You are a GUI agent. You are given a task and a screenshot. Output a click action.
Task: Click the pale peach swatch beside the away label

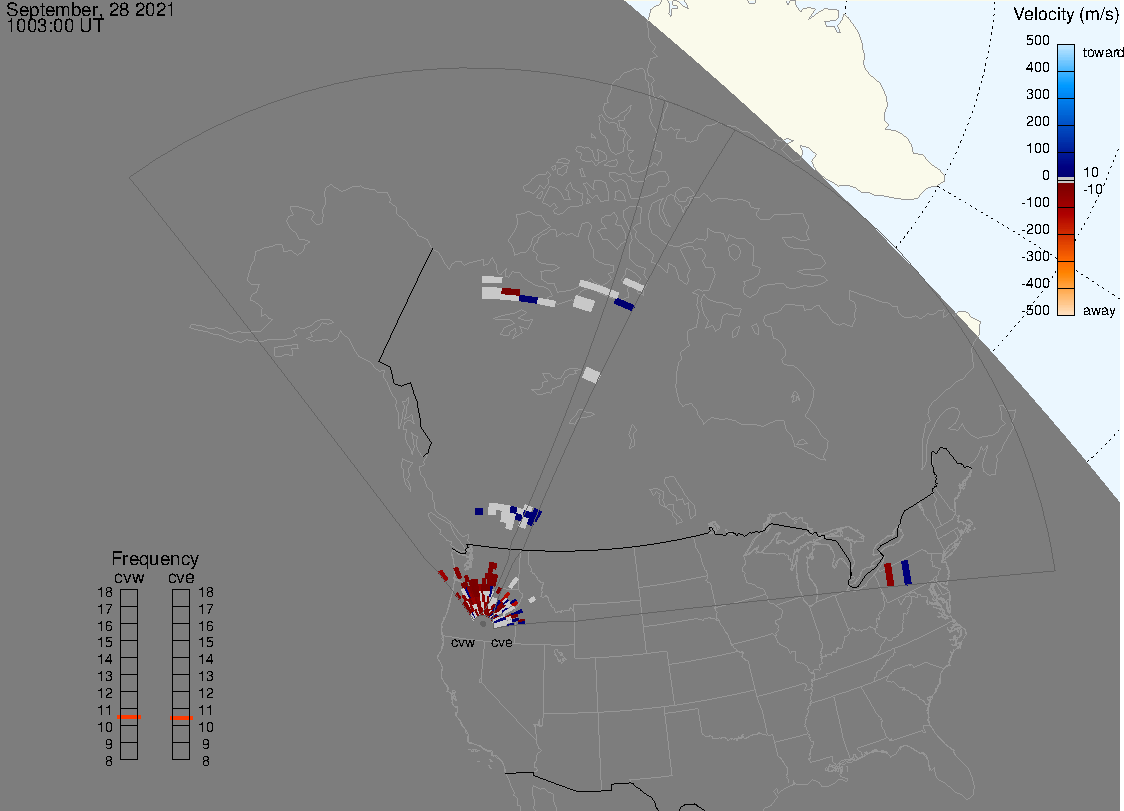1066,302
